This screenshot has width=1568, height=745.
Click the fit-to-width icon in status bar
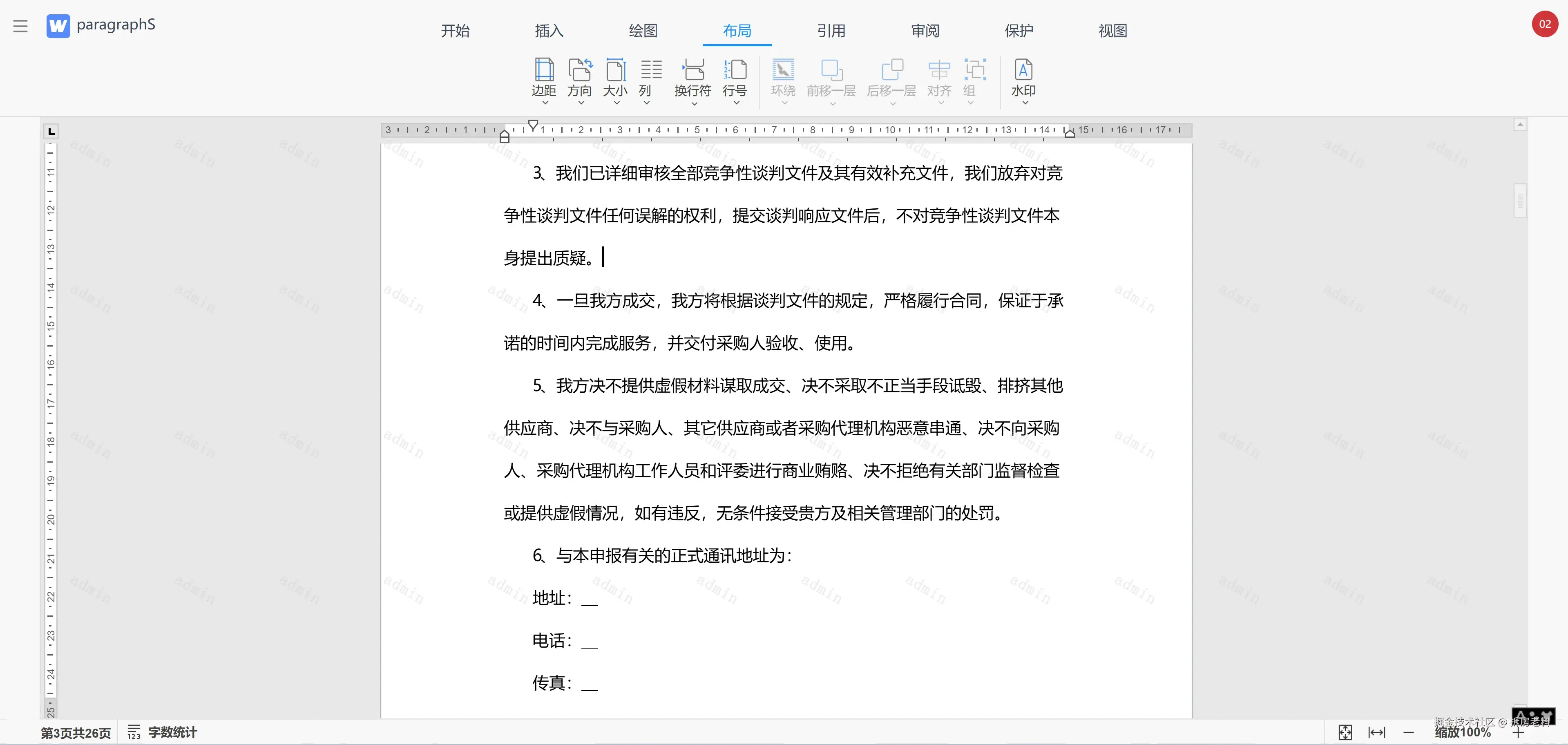(1376, 732)
